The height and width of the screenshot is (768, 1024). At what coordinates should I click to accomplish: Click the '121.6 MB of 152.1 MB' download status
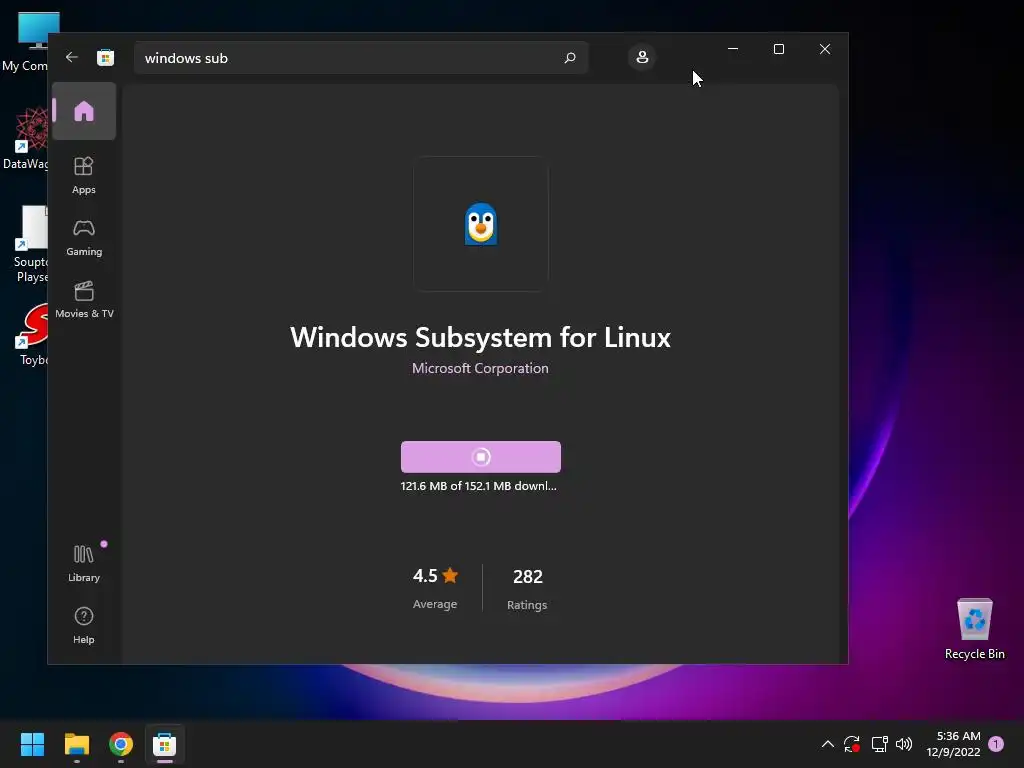(478, 486)
